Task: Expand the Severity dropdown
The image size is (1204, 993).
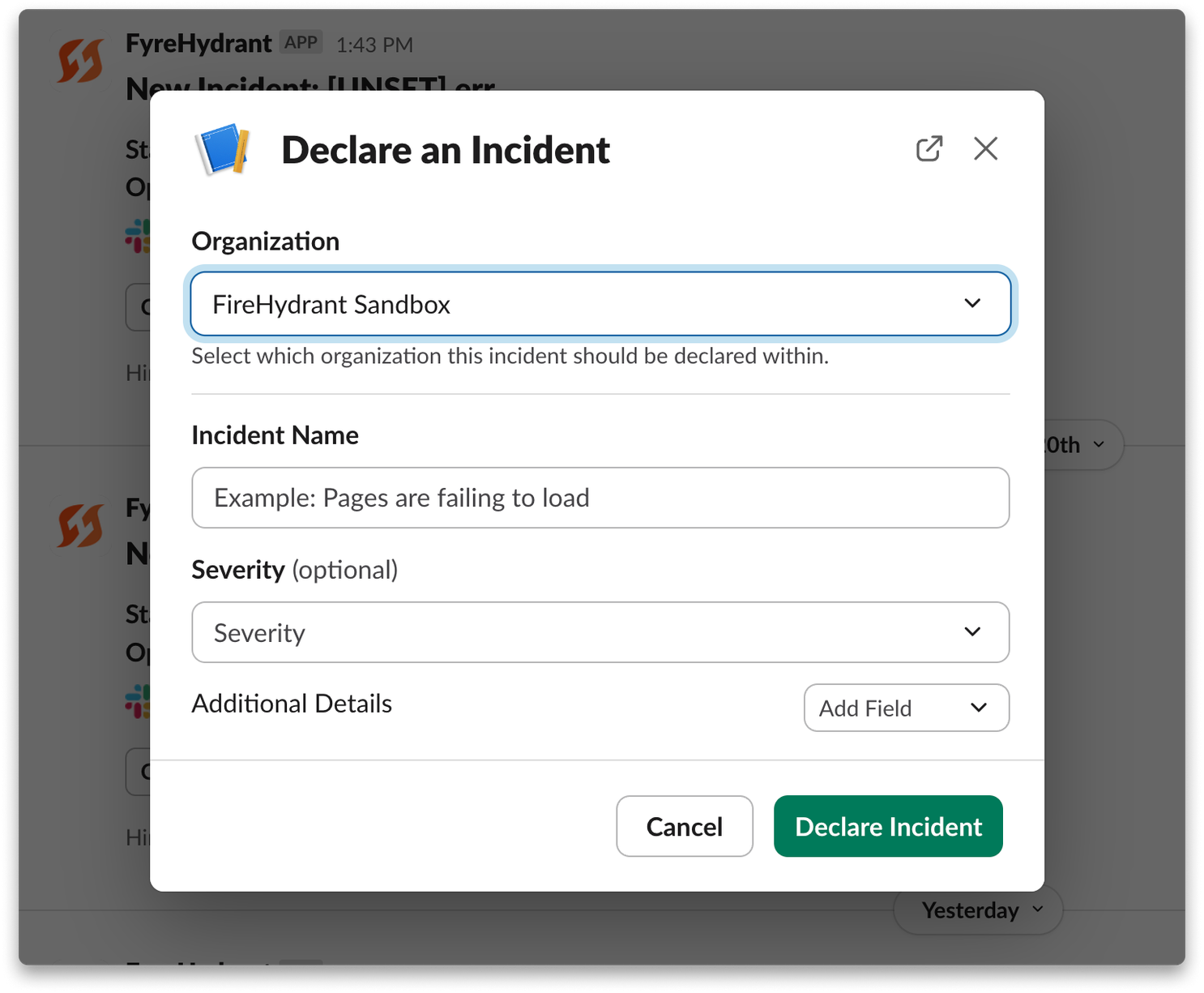Action: (x=600, y=632)
